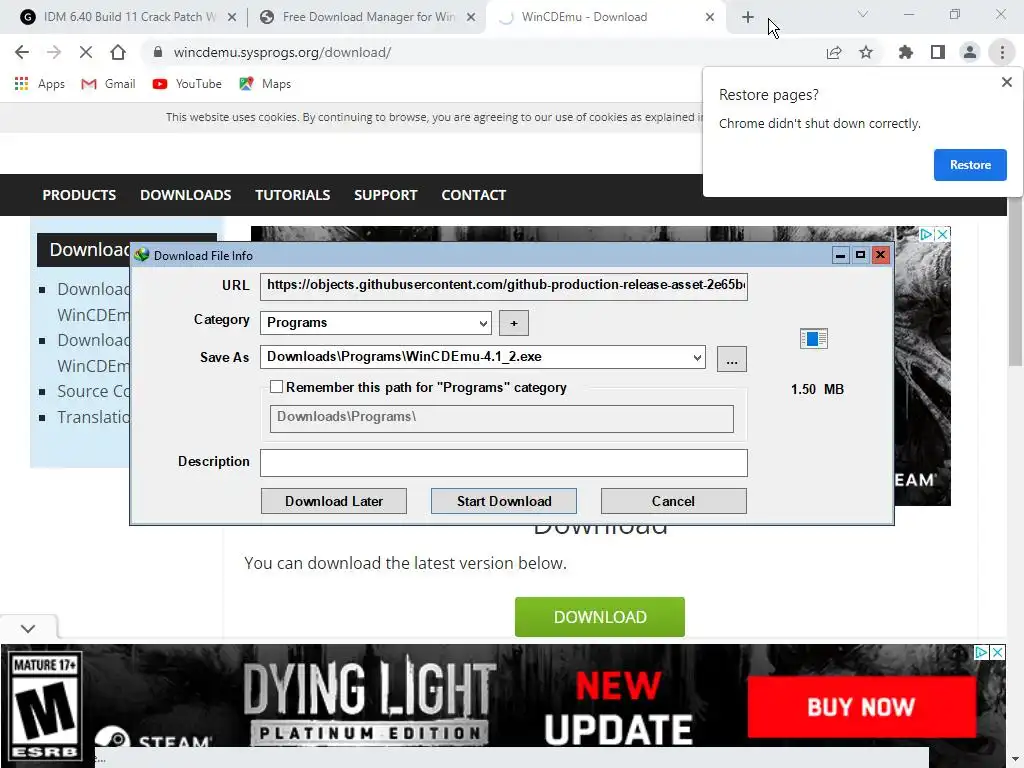1024x768 pixels.
Task: Open the Extensions puzzle icon
Action: click(906, 52)
